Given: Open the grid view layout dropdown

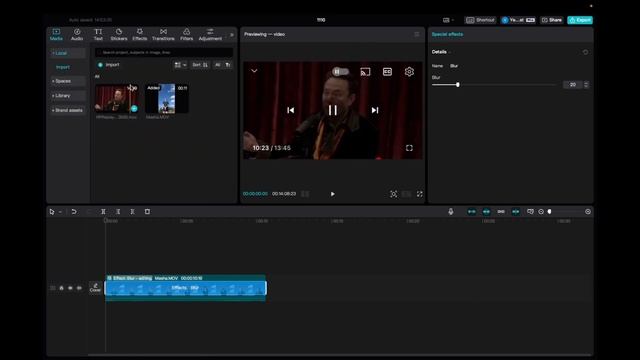Looking at the screenshot, I should tap(180, 65).
